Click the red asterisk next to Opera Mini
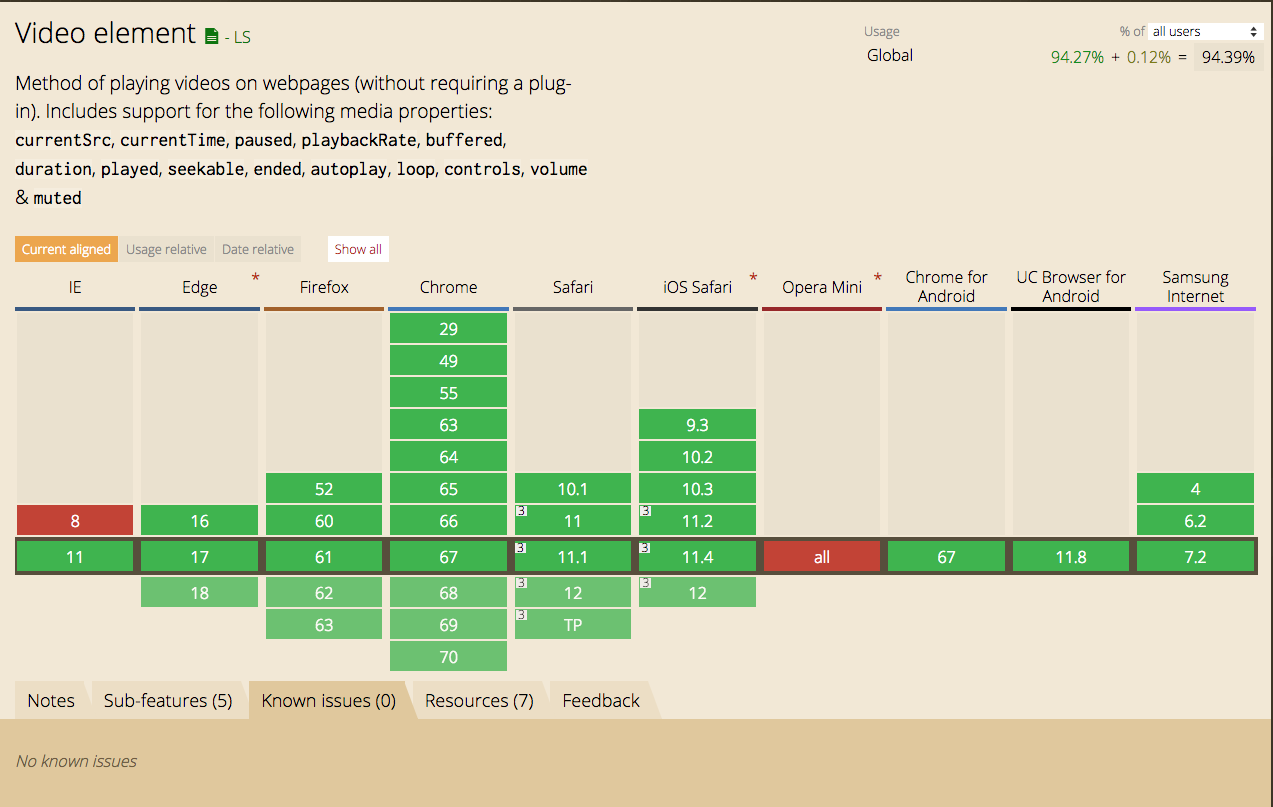Viewport: 1273px width, 807px height. click(x=878, y=277)
